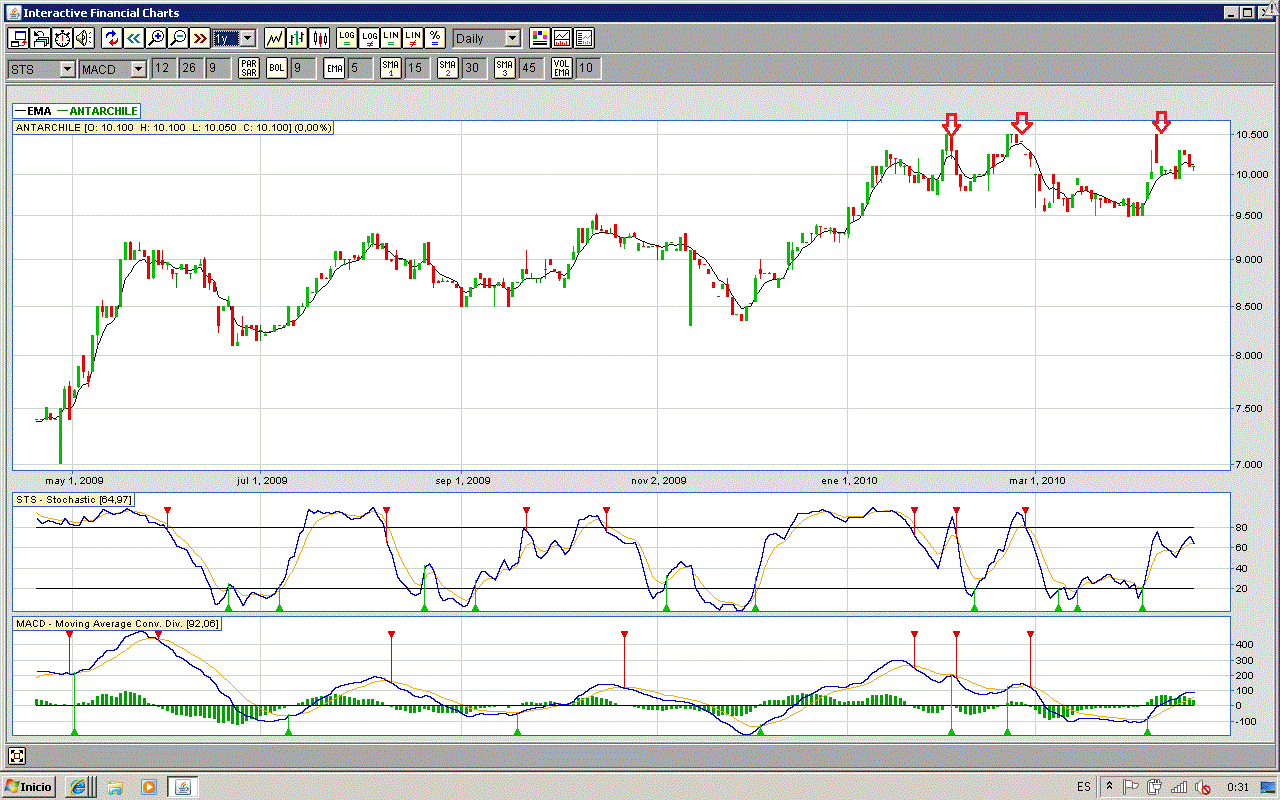Click the EMA legend label

pyautogui.click(x=40, y=111)
